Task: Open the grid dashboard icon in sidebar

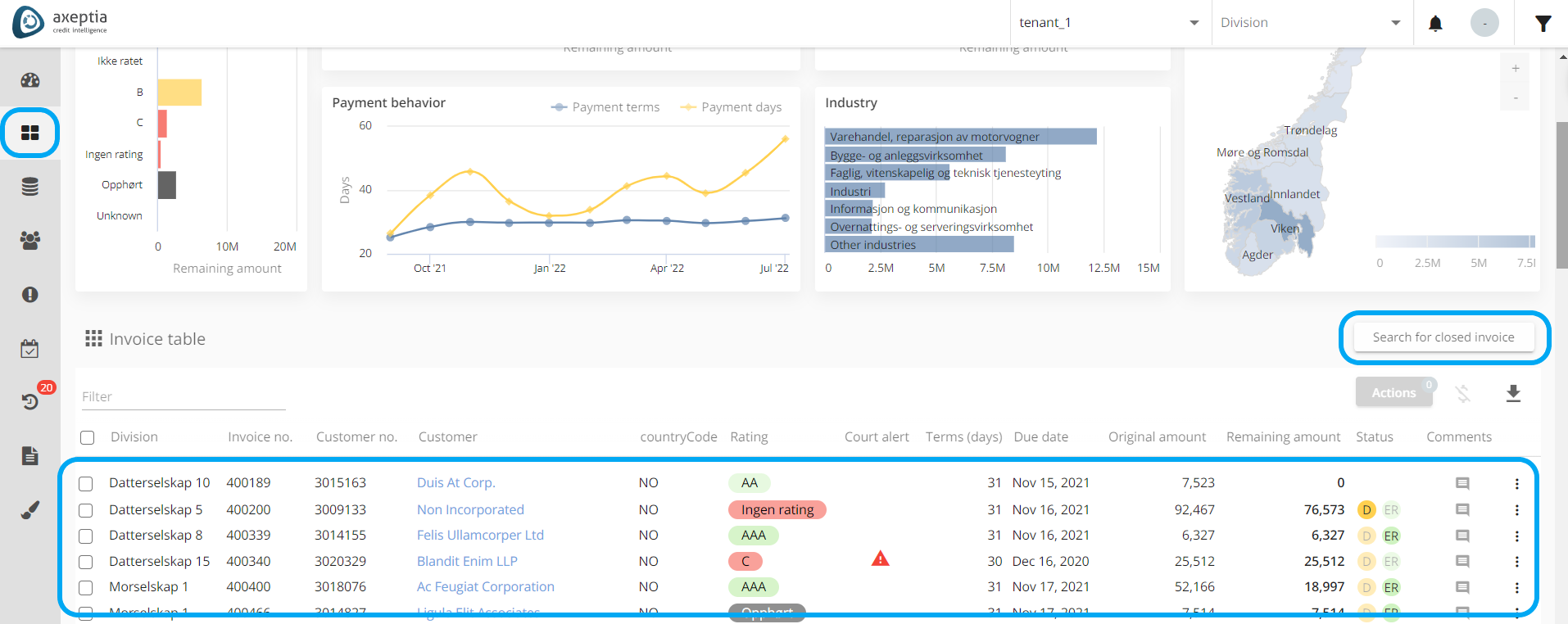Action: pos(30,133)
